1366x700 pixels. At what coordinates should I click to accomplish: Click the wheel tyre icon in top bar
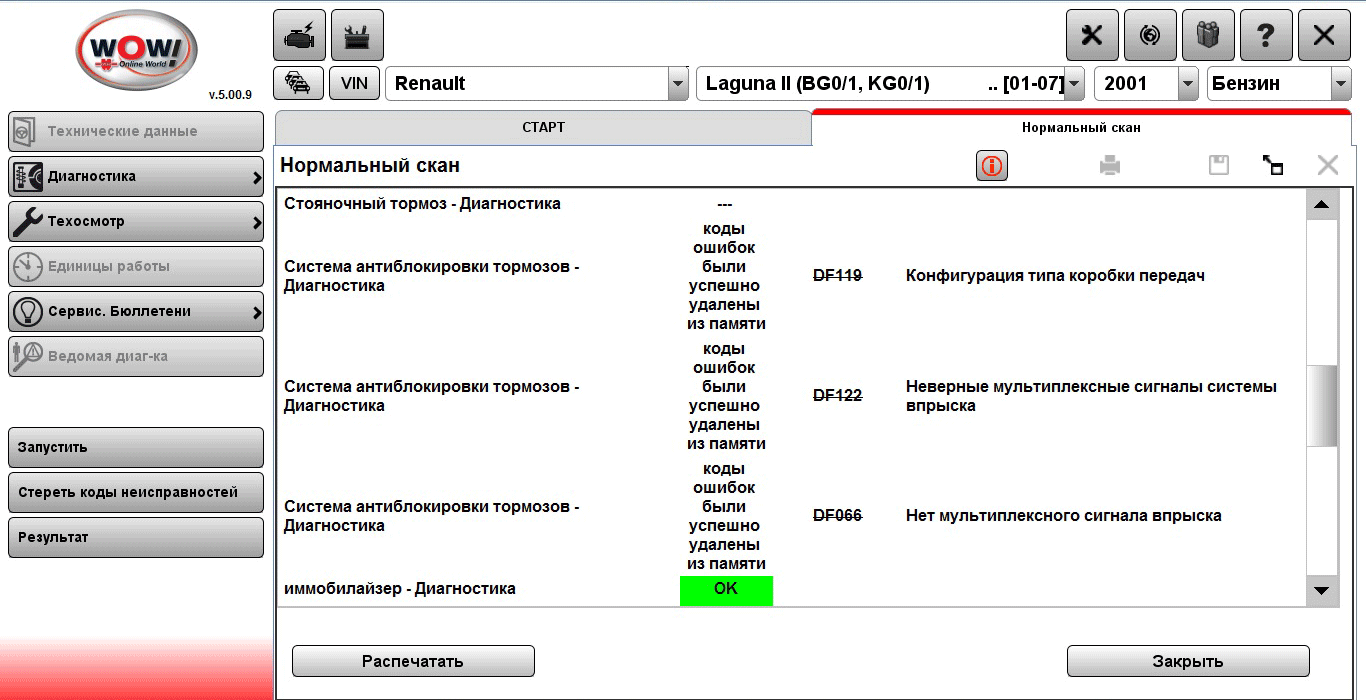click(1150, 36)
